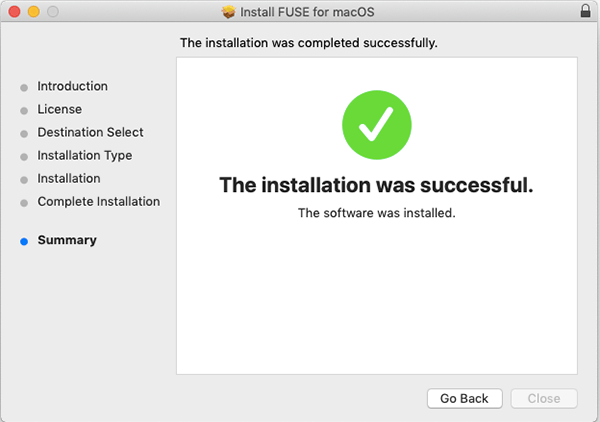Select the Installation step in sidebar
Viewport: 600px width, 422px height.
point(68,178)
